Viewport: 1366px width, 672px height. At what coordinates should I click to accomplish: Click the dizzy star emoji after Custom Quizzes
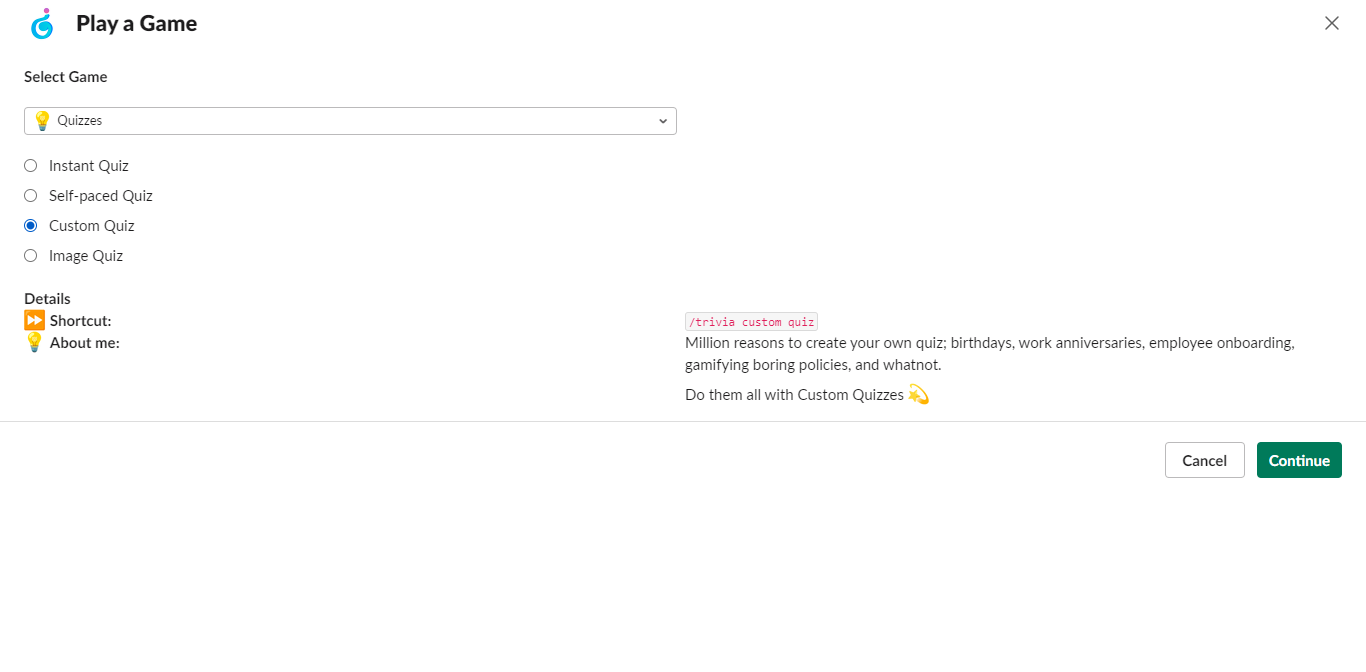point(919,394)
